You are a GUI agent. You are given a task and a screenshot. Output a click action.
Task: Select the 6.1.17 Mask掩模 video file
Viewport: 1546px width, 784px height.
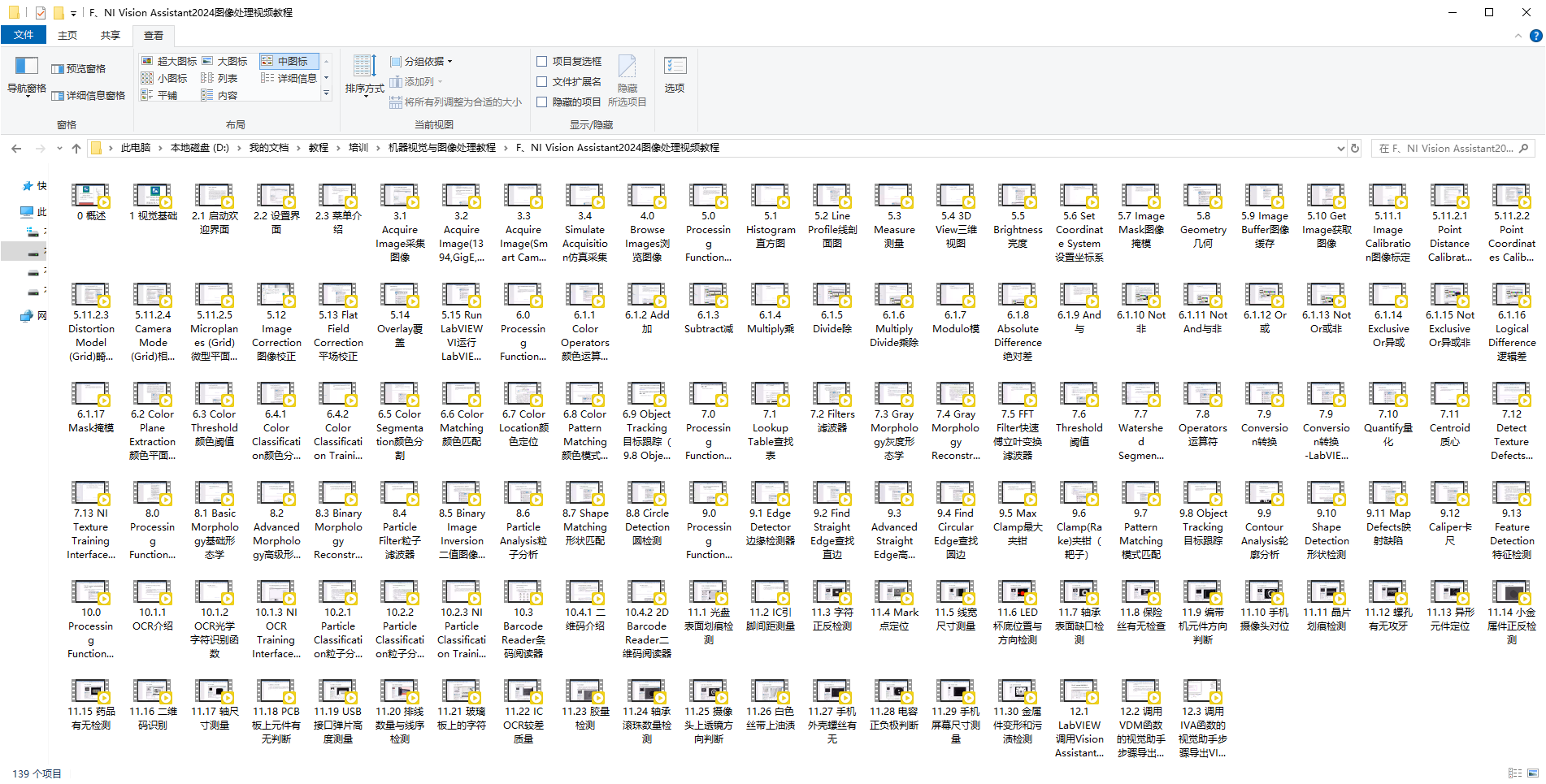click(x=91, y=407)
